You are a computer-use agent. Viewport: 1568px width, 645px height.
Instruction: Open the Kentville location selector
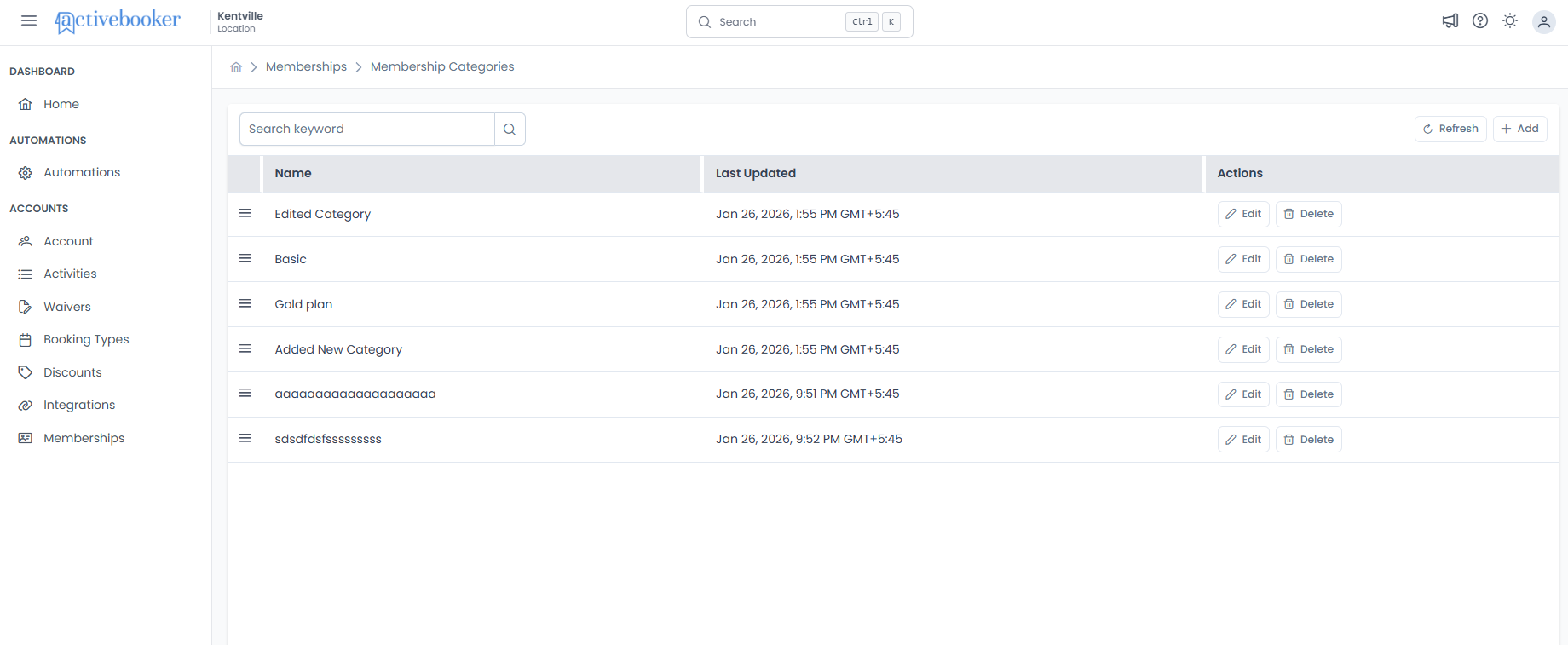click(x=240, y=22)
